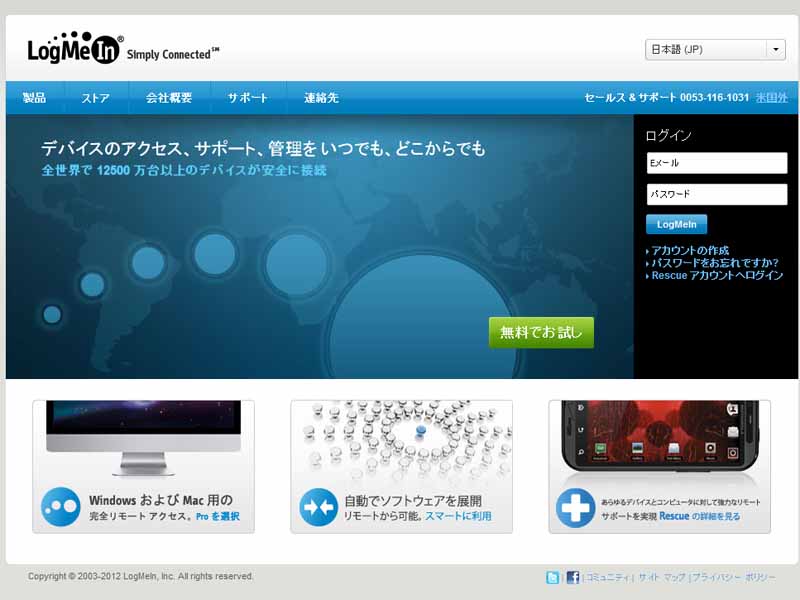Viewport: 800px width, 600px height.
Task: Open the サイト マップ footer link
Action: [661, 577]
